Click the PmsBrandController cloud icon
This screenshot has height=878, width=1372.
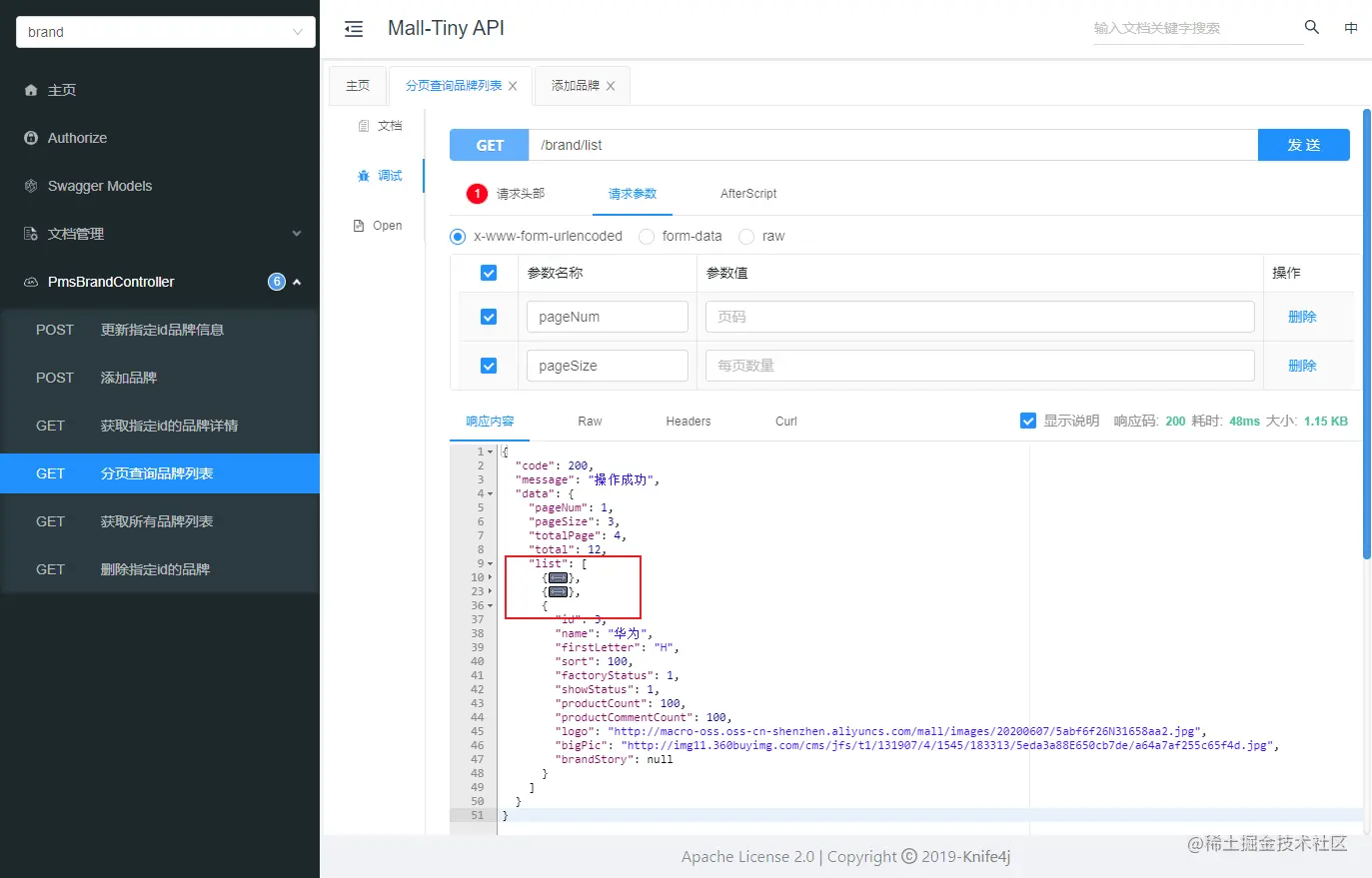31,282
